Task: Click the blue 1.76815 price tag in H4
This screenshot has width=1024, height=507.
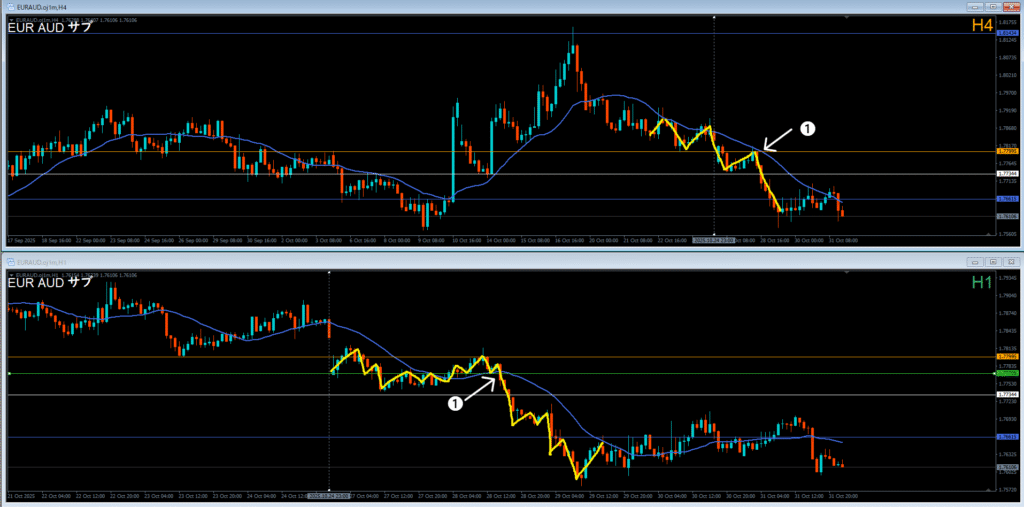Action: pos(1007,198)
